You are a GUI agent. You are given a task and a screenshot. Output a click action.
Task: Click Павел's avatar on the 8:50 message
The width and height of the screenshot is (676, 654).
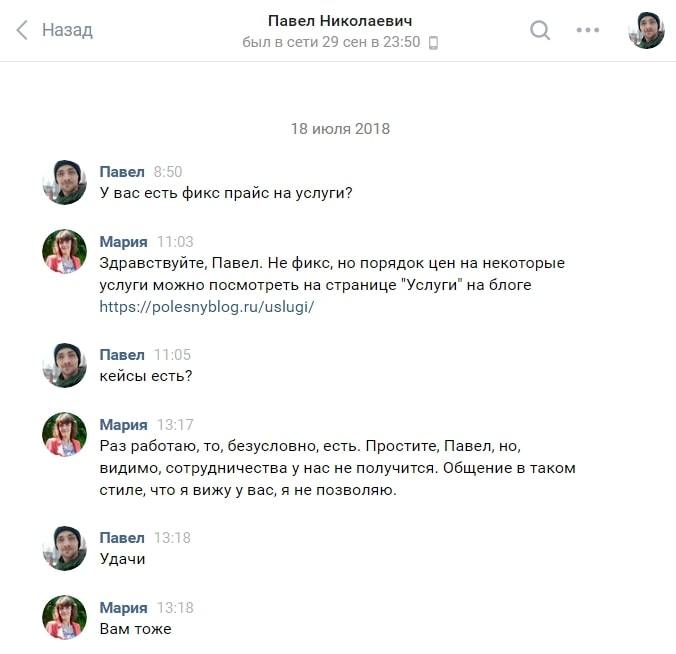pyautogui.click(x=65, y=182)
